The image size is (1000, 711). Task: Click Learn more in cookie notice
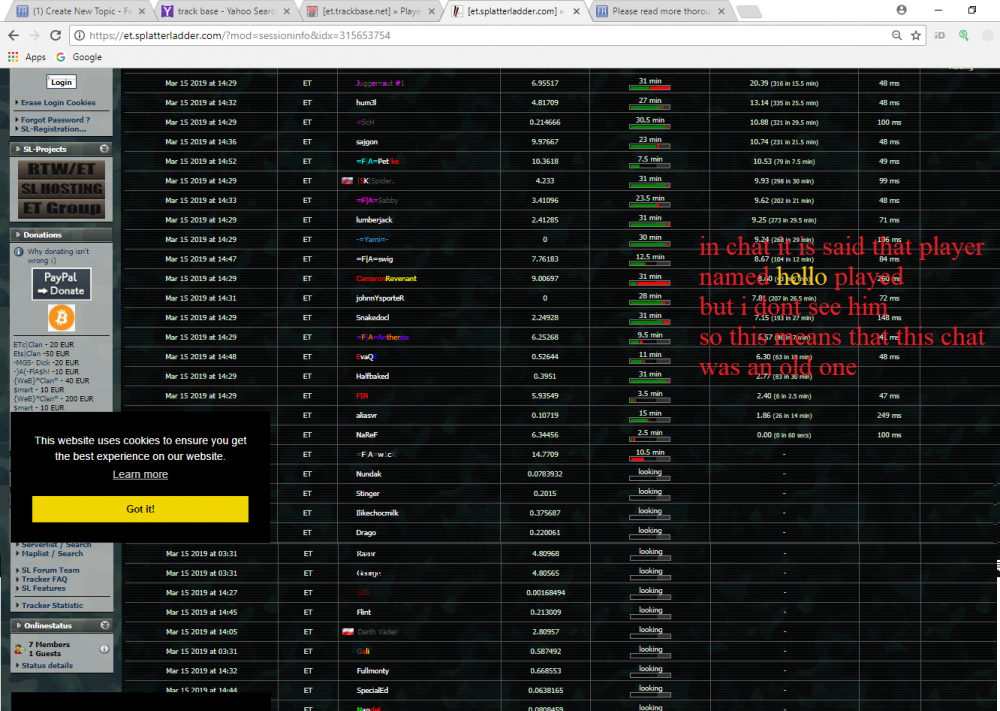point(140,474)
